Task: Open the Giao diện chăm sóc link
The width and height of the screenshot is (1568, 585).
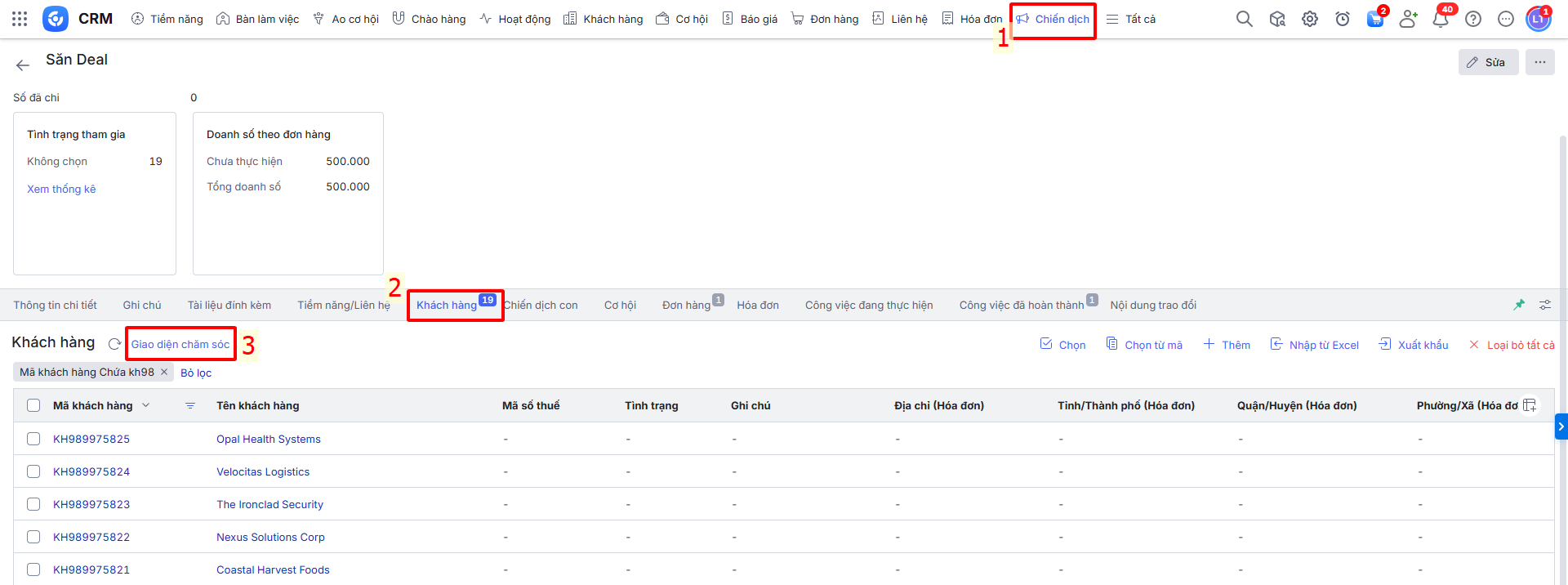Action: point(180,344)
